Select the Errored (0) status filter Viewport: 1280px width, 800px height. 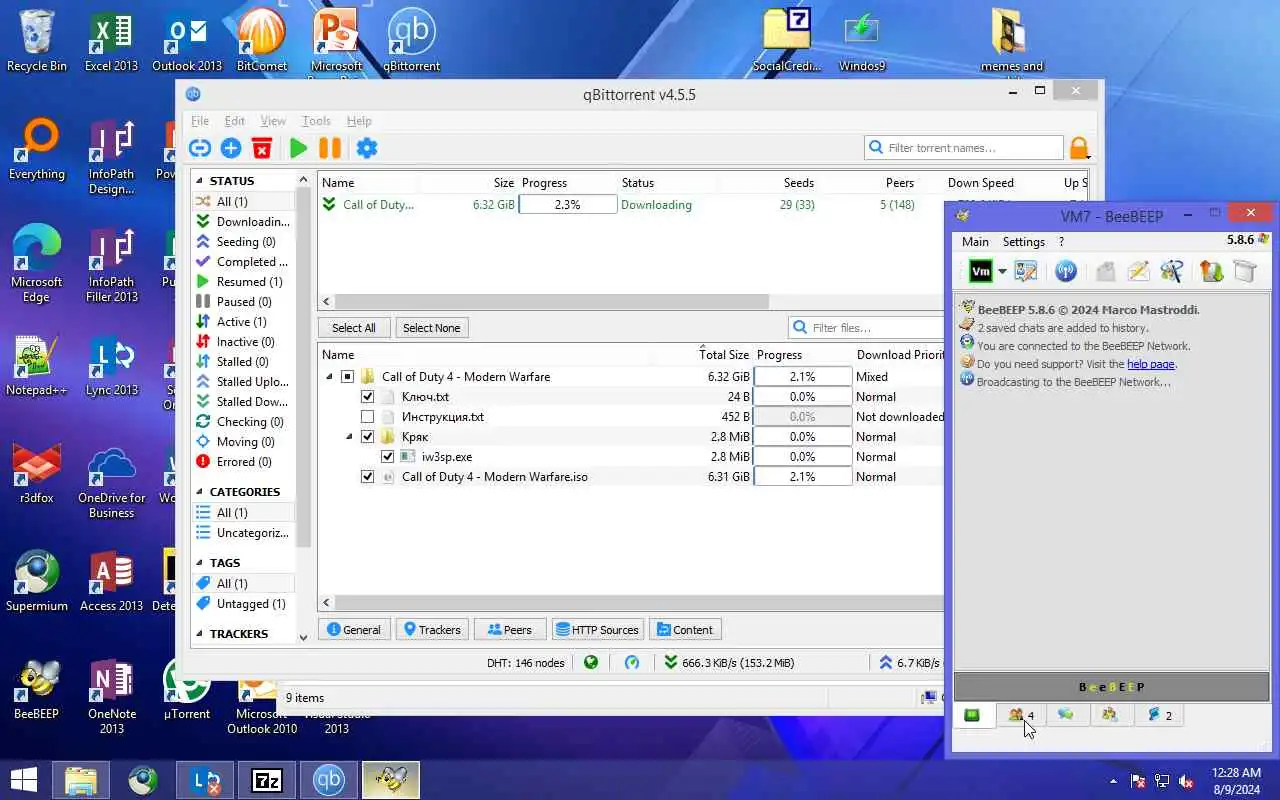pos(243,462)
